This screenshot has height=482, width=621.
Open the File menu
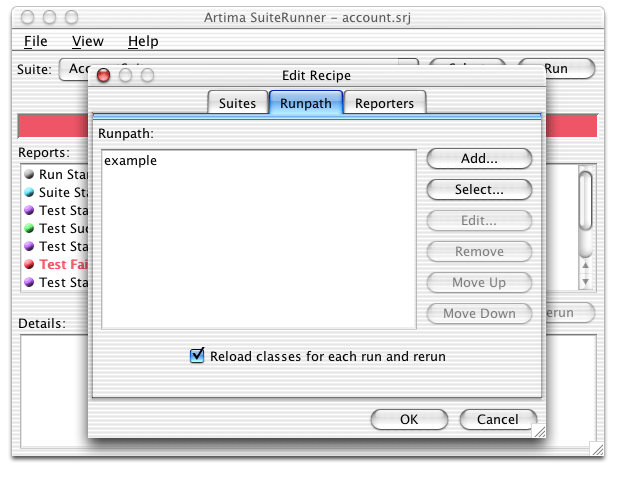(x=35, y=41)
